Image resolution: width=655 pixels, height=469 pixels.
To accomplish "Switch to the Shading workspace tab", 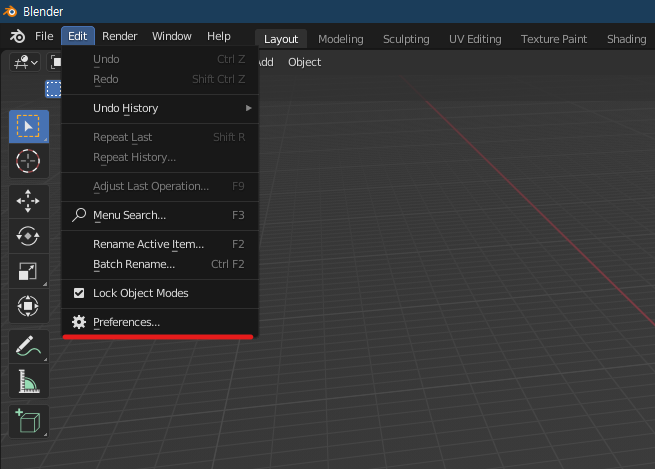I will point(626,39).
